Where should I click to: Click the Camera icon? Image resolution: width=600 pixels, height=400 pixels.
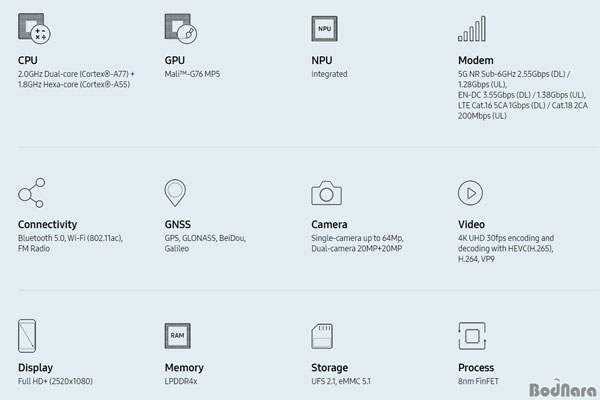coord(326,193)
